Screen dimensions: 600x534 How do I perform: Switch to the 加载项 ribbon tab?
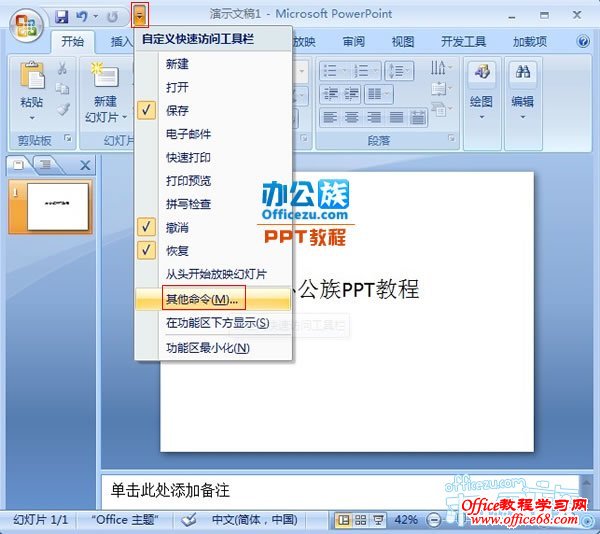tap(530, 41)
